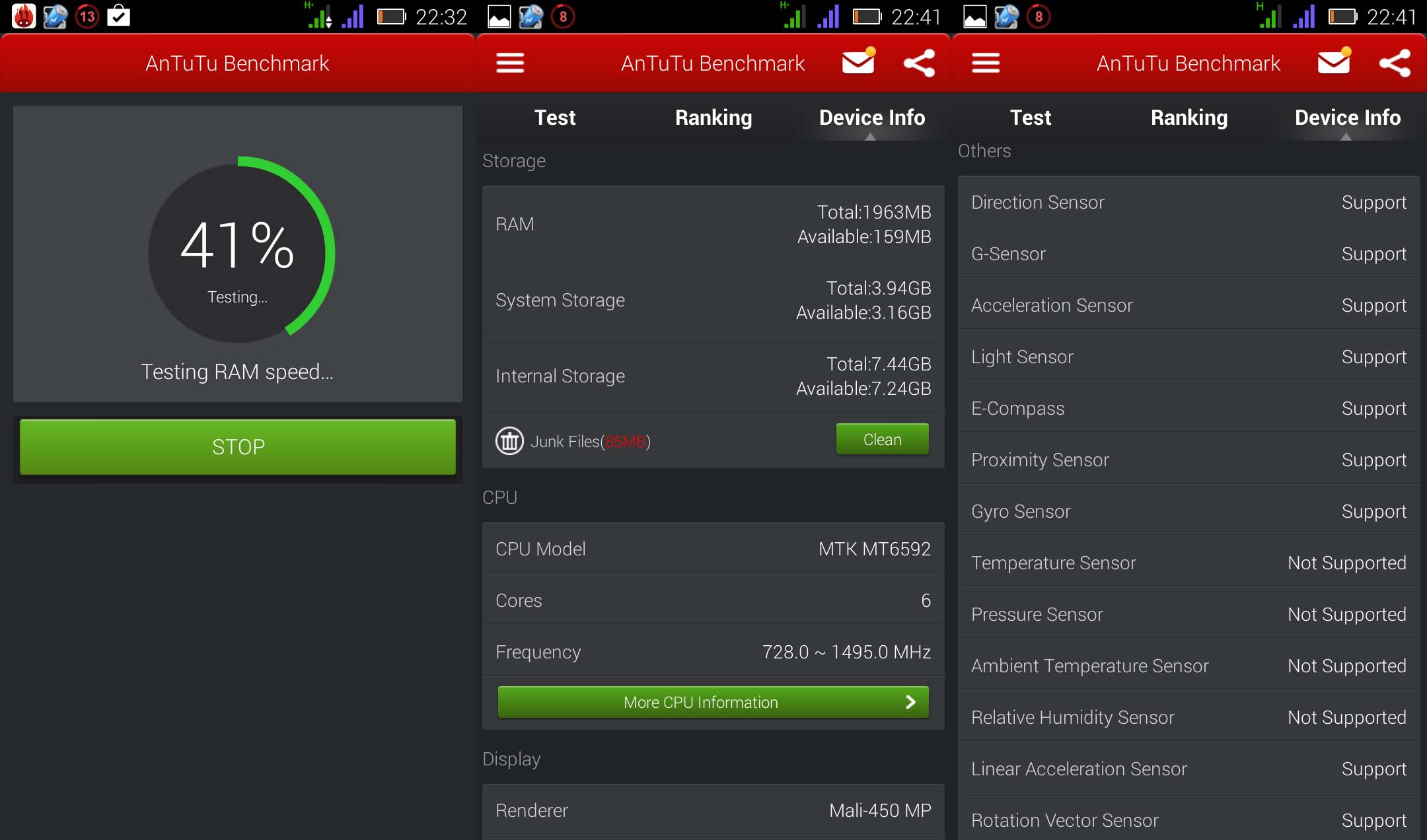Tap picture icon in middle status bar
The image size is (1427, 840).
tap(499, 17)
